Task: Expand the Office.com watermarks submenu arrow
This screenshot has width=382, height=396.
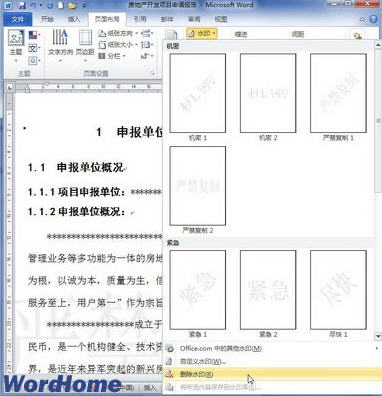Action: (x=377, y=349)
